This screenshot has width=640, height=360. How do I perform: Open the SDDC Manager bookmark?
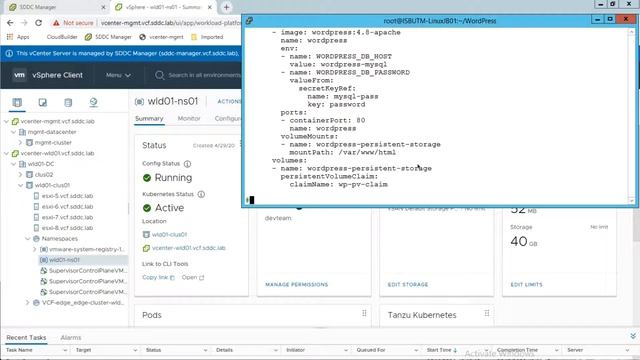[108, 37]
